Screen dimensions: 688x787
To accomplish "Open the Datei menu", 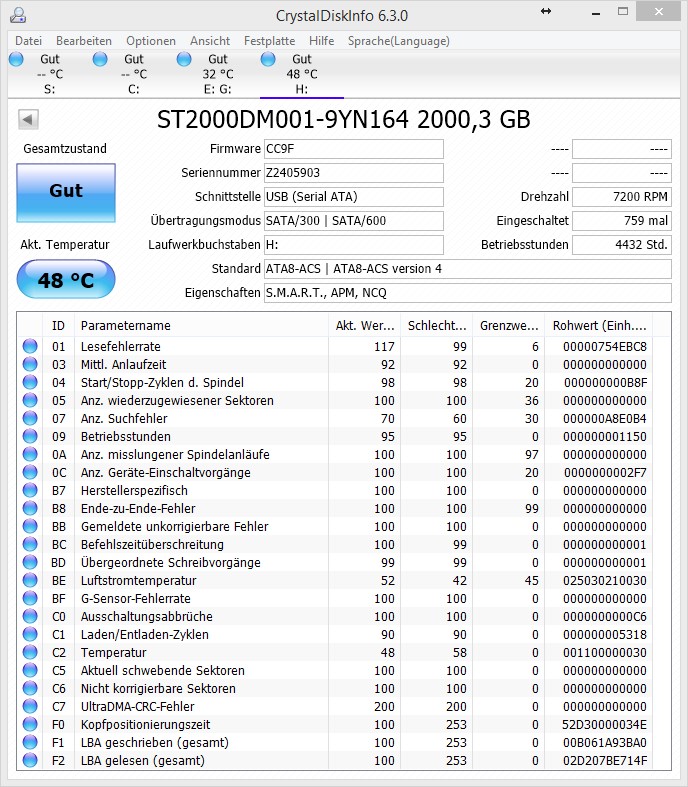I will coord(29,41).
